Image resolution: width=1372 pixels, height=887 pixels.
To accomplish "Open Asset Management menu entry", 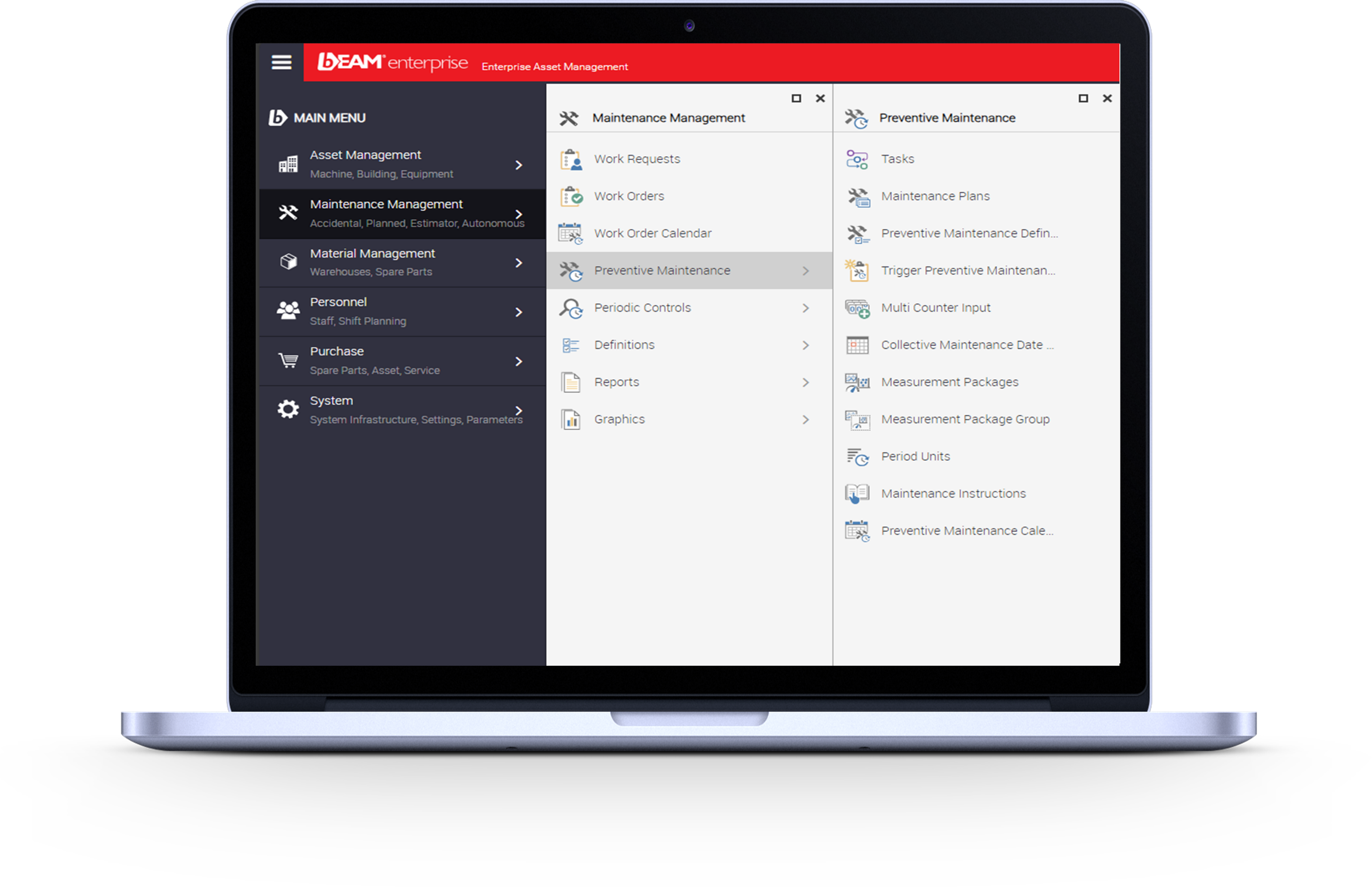I will [402, 164].
